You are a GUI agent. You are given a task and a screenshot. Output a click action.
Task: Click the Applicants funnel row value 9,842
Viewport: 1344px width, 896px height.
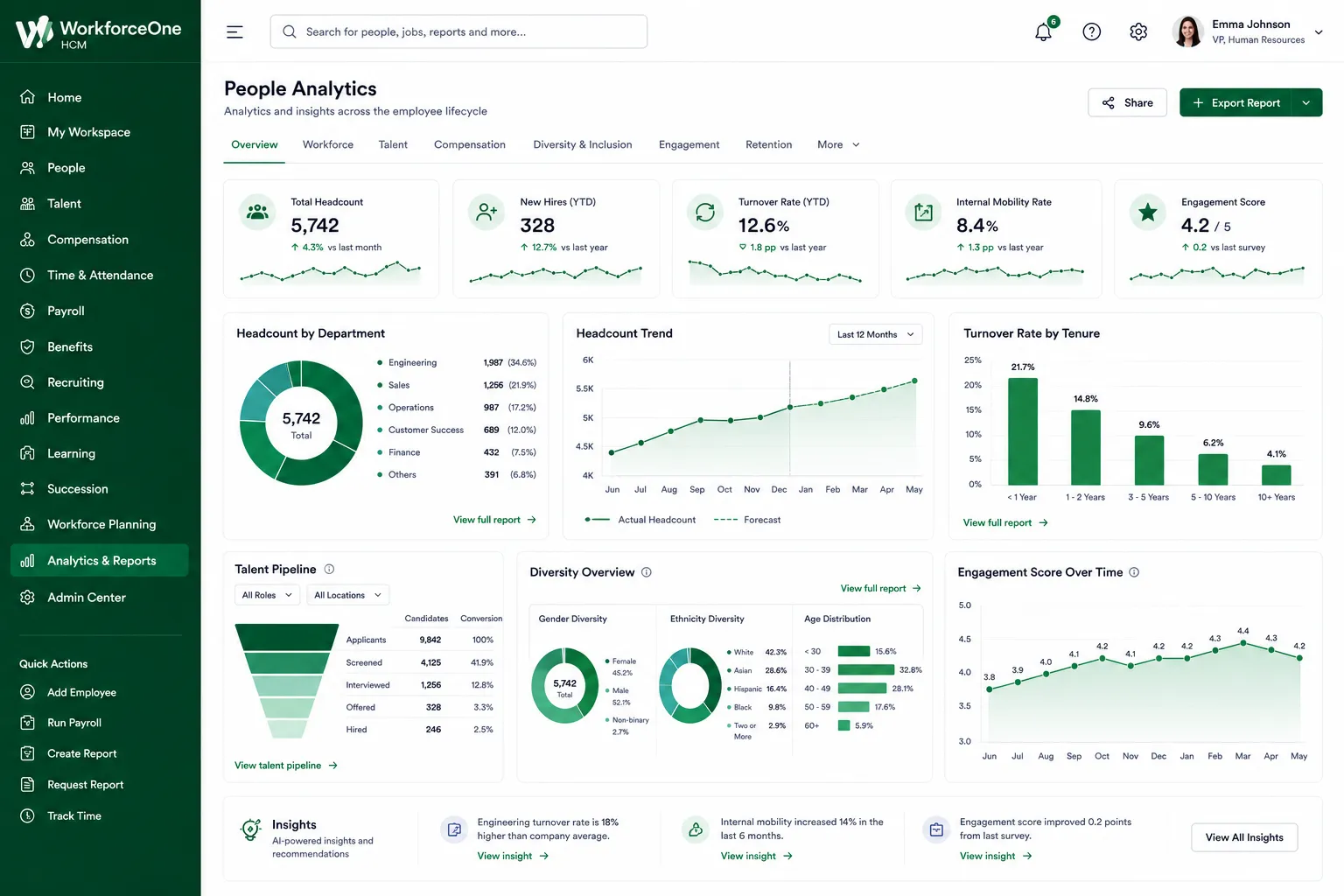(x=430, y=640)
